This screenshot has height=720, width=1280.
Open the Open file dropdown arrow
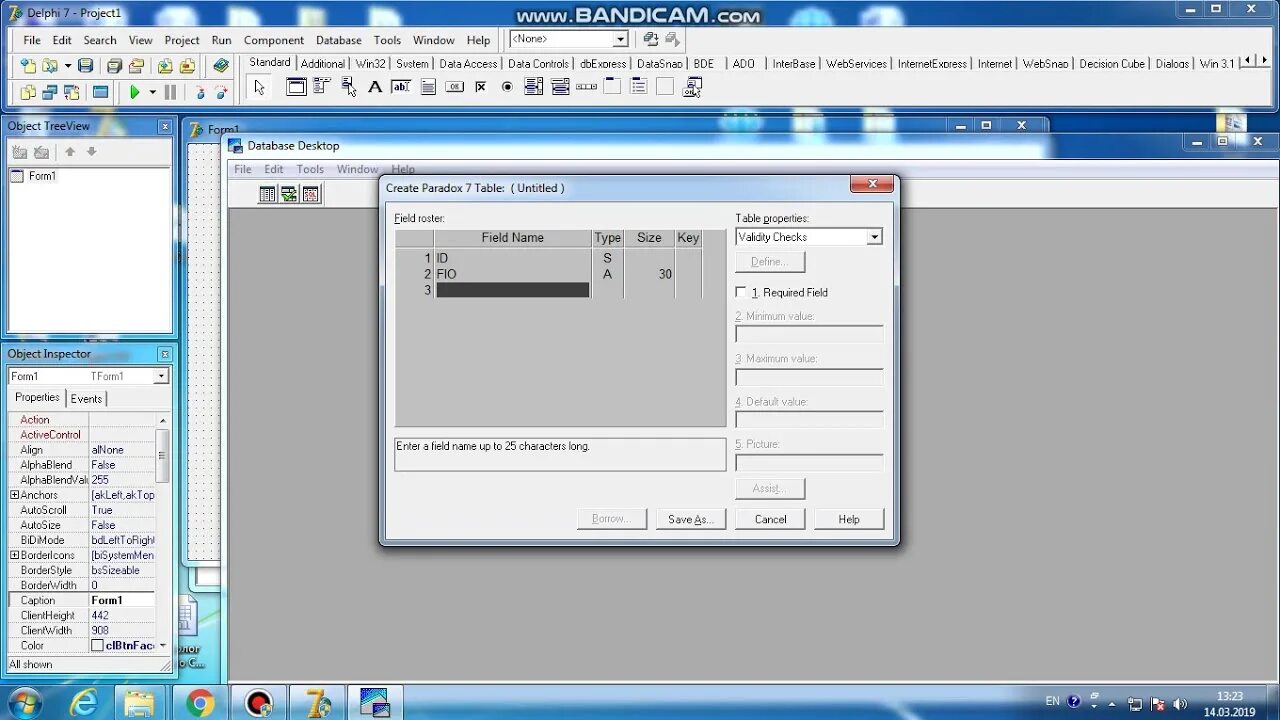[67, 65]
